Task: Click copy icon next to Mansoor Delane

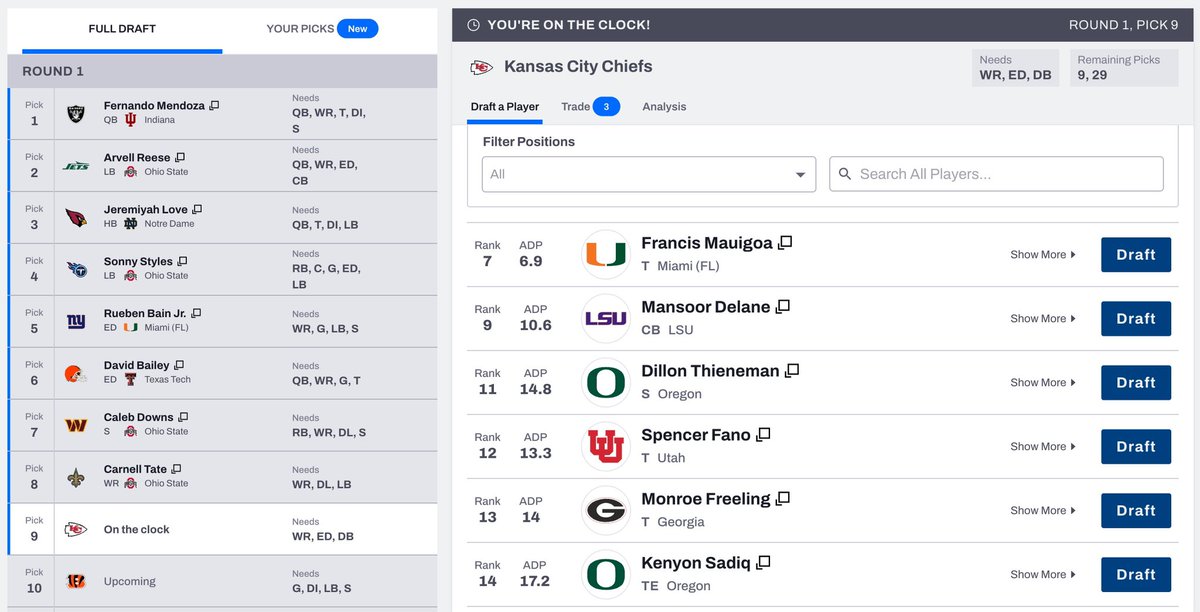Action: (x=783, y=306)
